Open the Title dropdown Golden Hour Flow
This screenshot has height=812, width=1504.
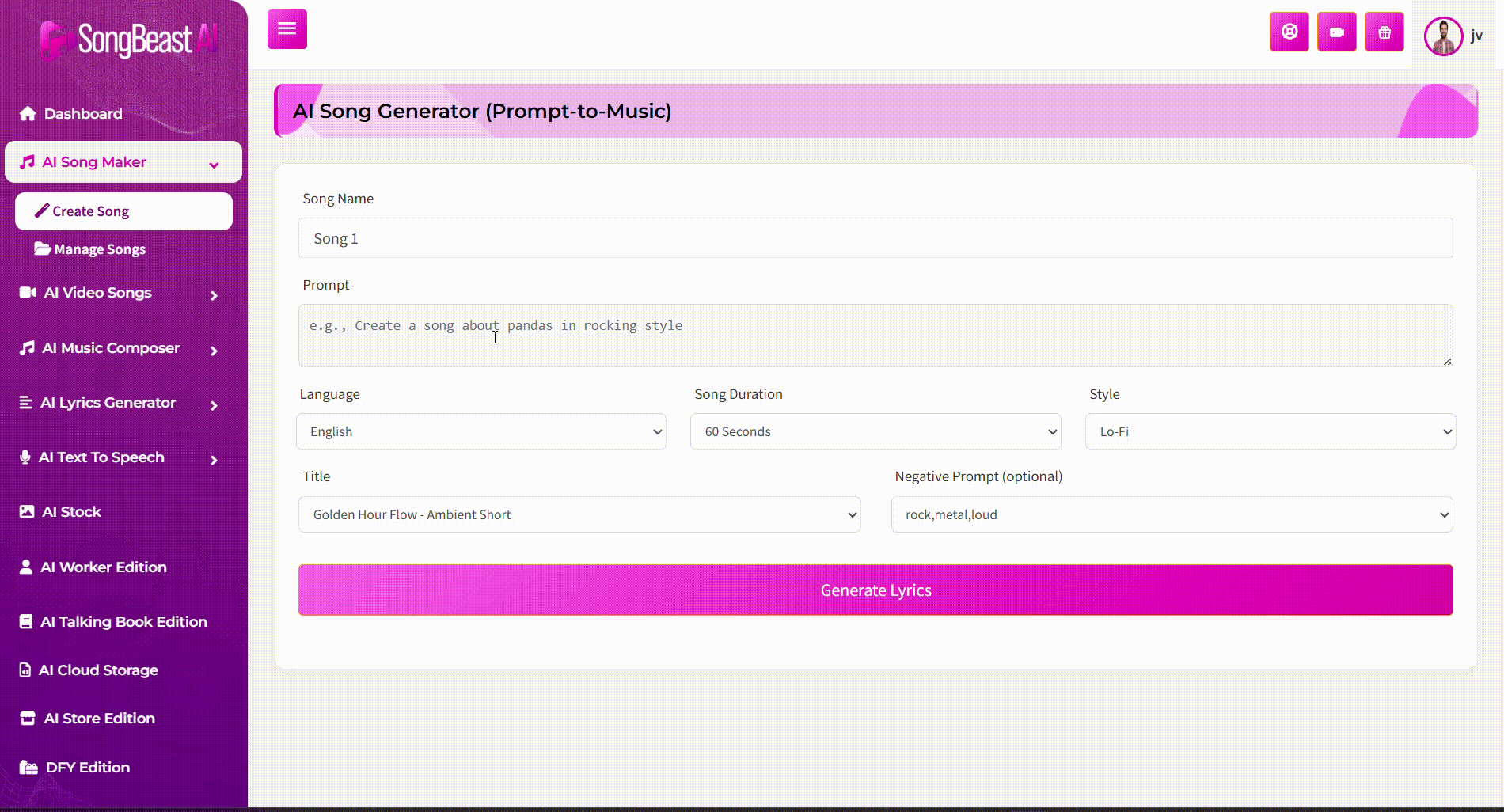pos(579,514)
